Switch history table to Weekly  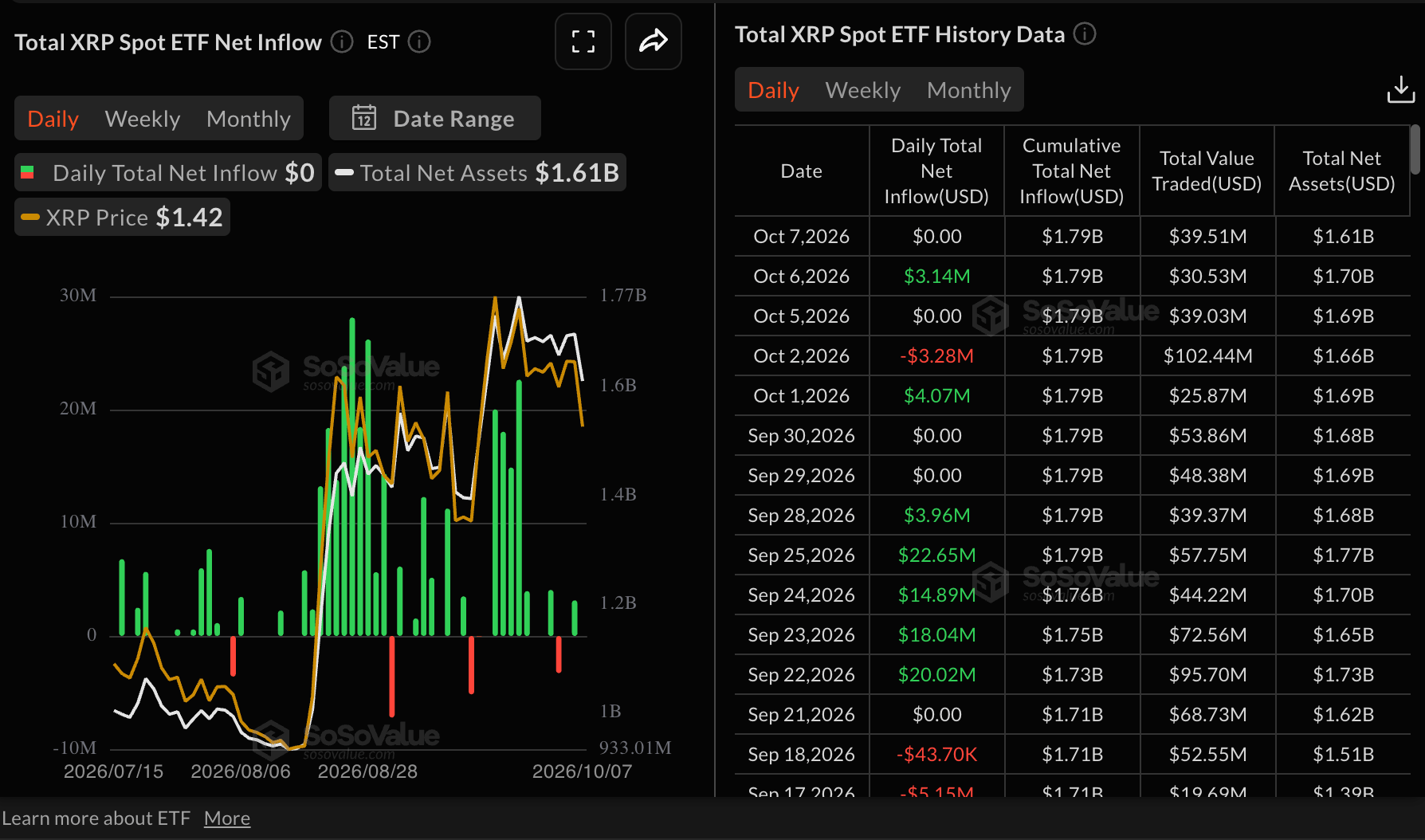[x=863, y=90]
